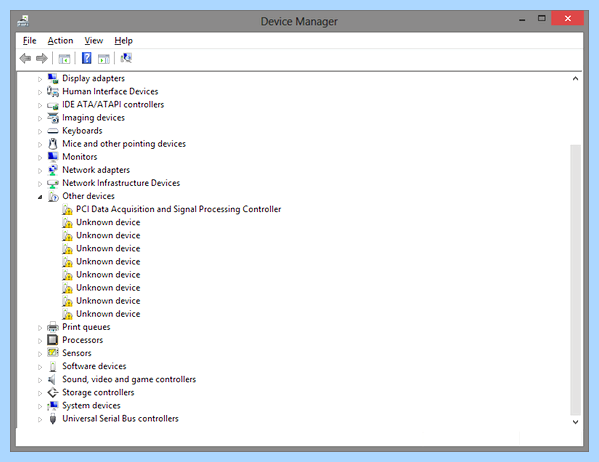
Task: Select the Imaging devices icon
Action: (x=53, y=118)
